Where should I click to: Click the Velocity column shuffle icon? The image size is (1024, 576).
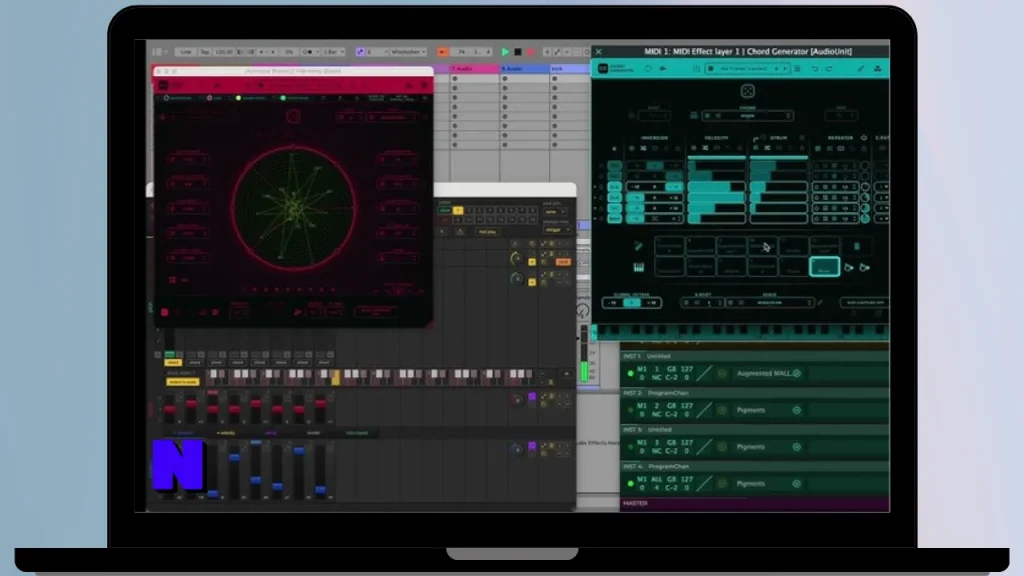[705, 148]
